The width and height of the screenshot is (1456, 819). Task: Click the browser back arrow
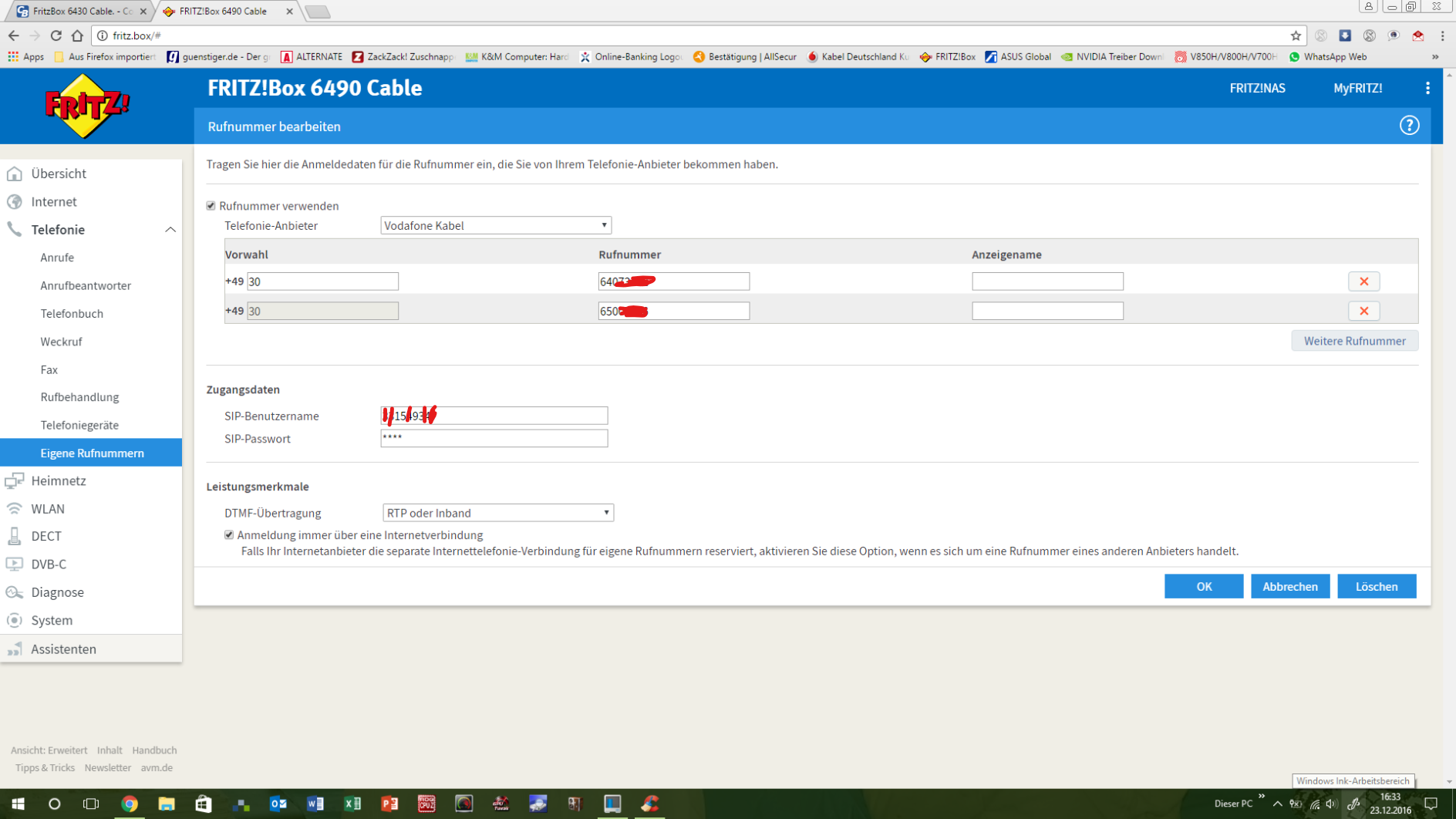[13, 35]
